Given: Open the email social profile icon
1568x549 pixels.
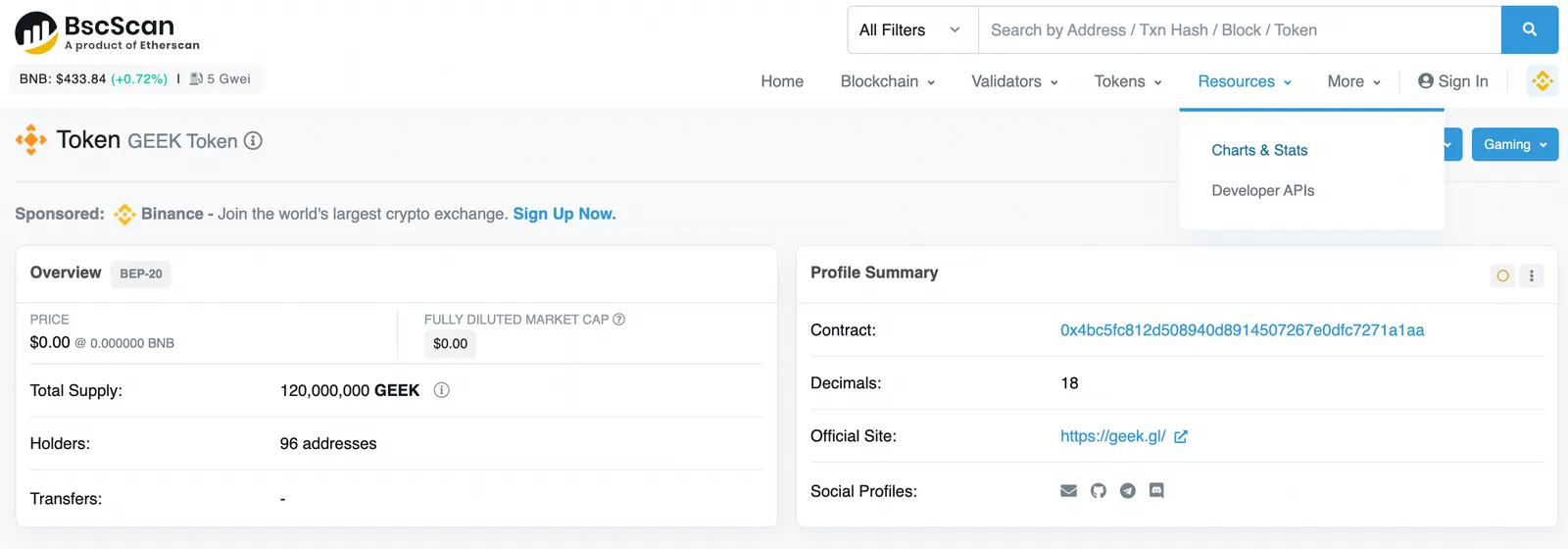Looking at the screenshot, I should (x=1069, y=491).
